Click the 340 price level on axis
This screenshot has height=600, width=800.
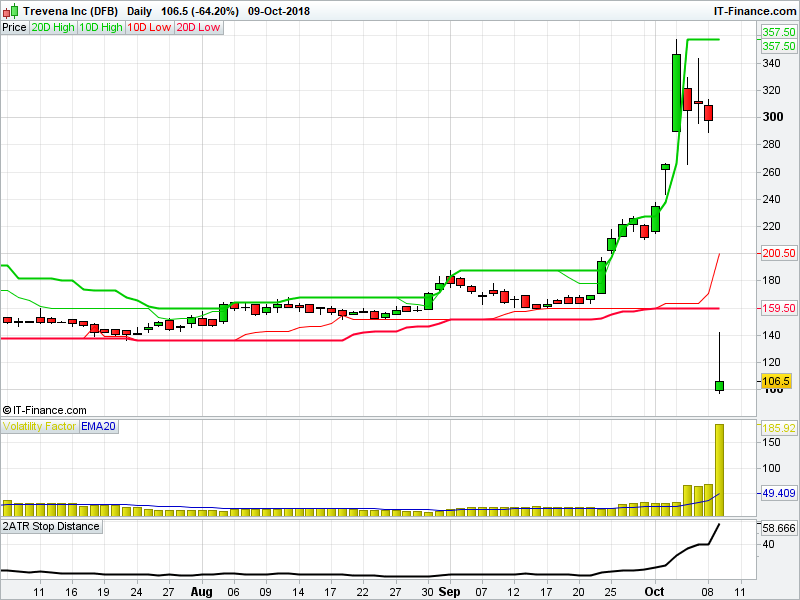point(771,63)
